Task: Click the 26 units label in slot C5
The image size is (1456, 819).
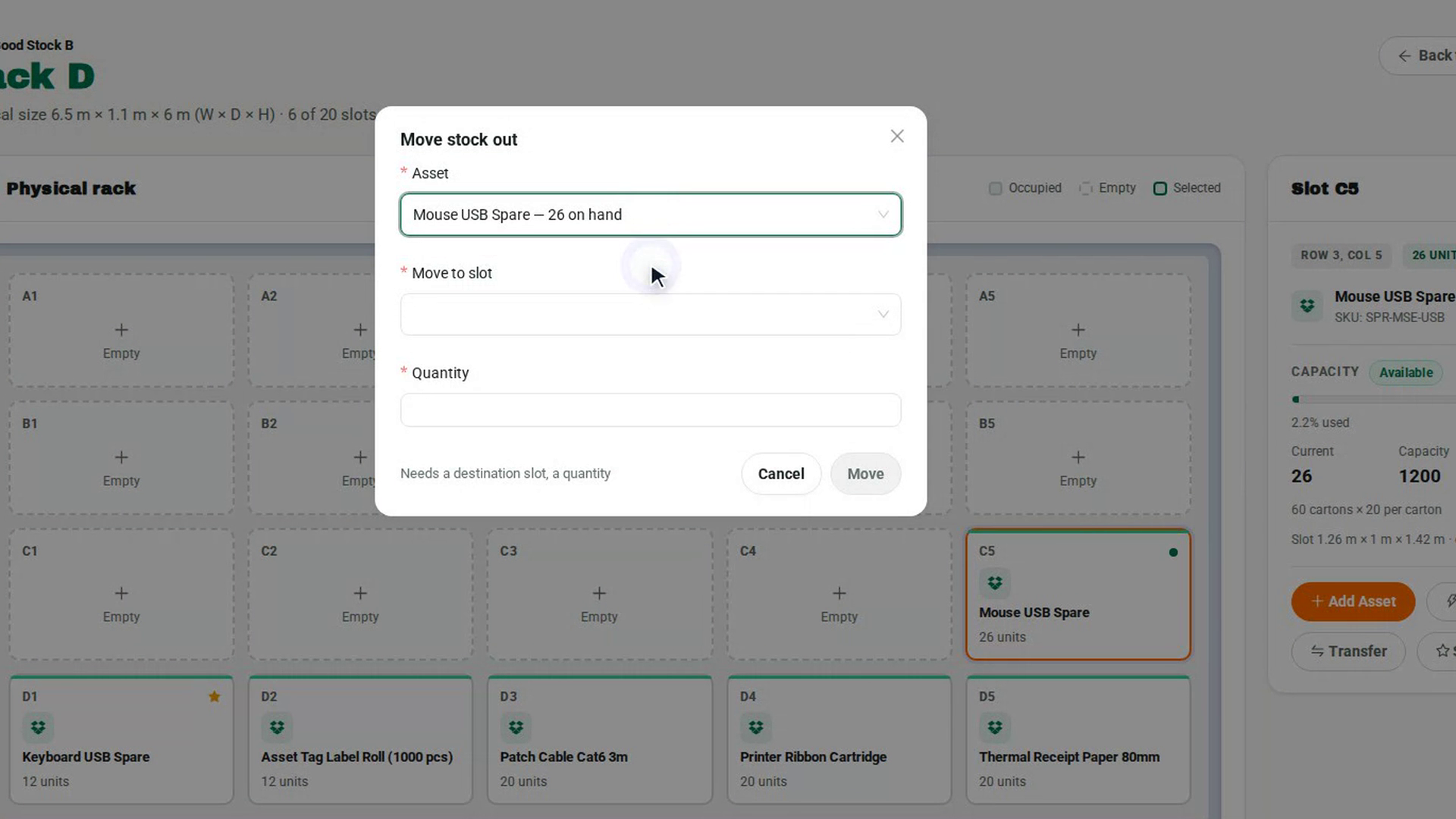Action: pos(1002,637)
